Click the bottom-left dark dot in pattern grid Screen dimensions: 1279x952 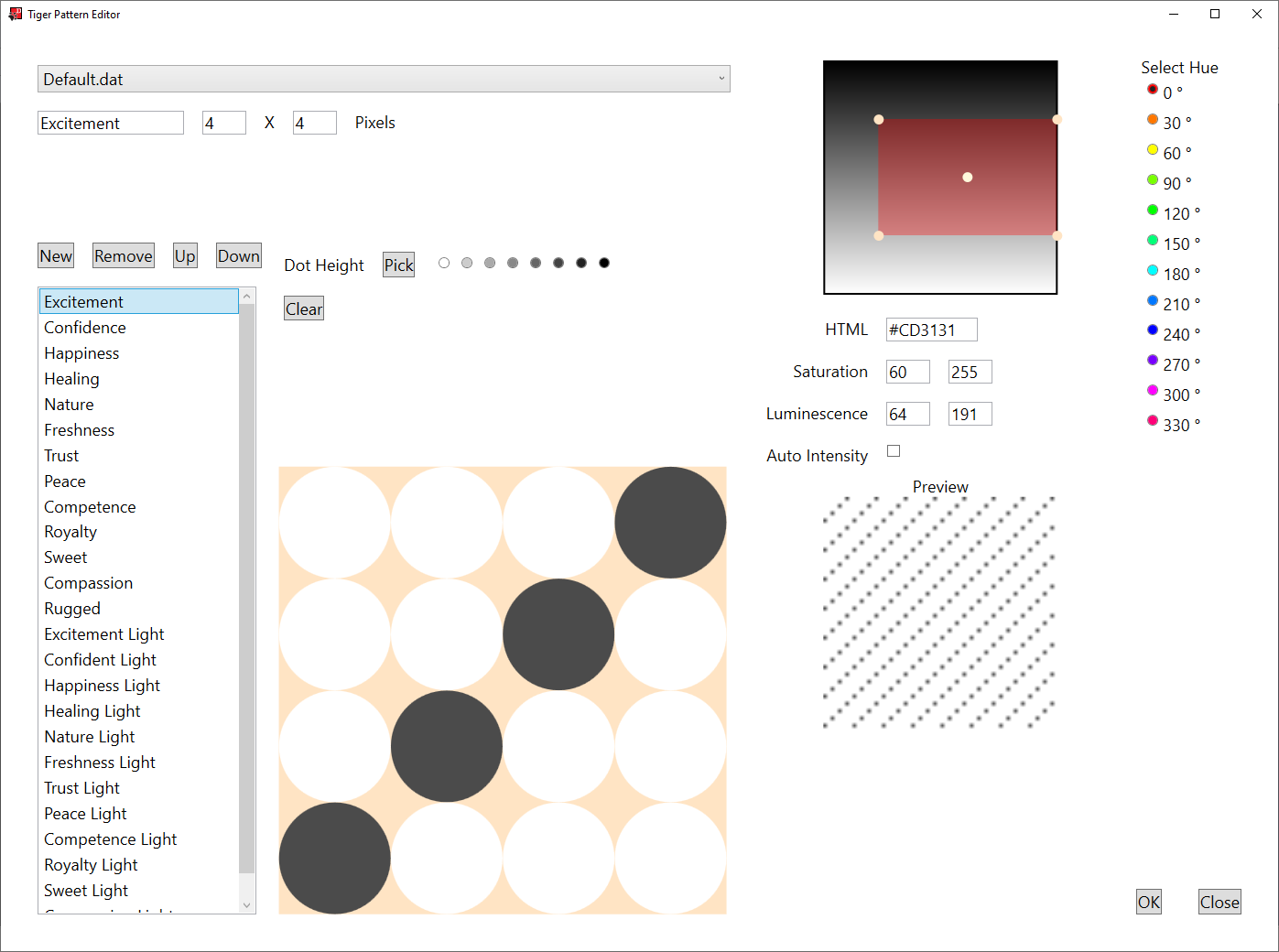tap(335, 858)
